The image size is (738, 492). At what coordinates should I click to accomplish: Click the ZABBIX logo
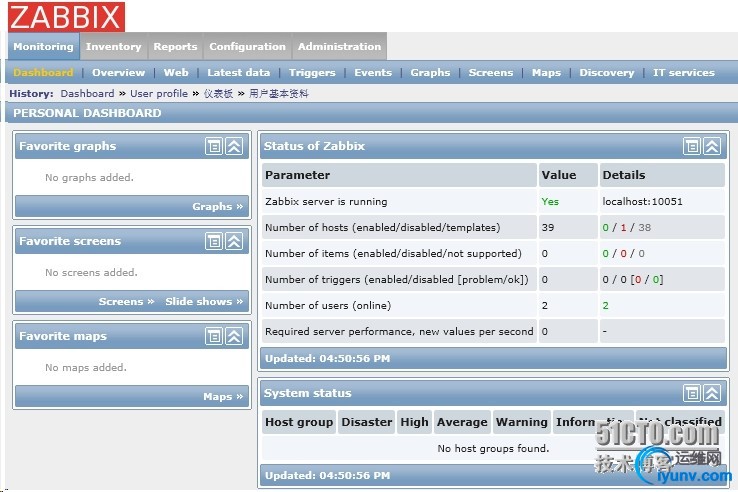pyautogui.click(x=66, y=17)
